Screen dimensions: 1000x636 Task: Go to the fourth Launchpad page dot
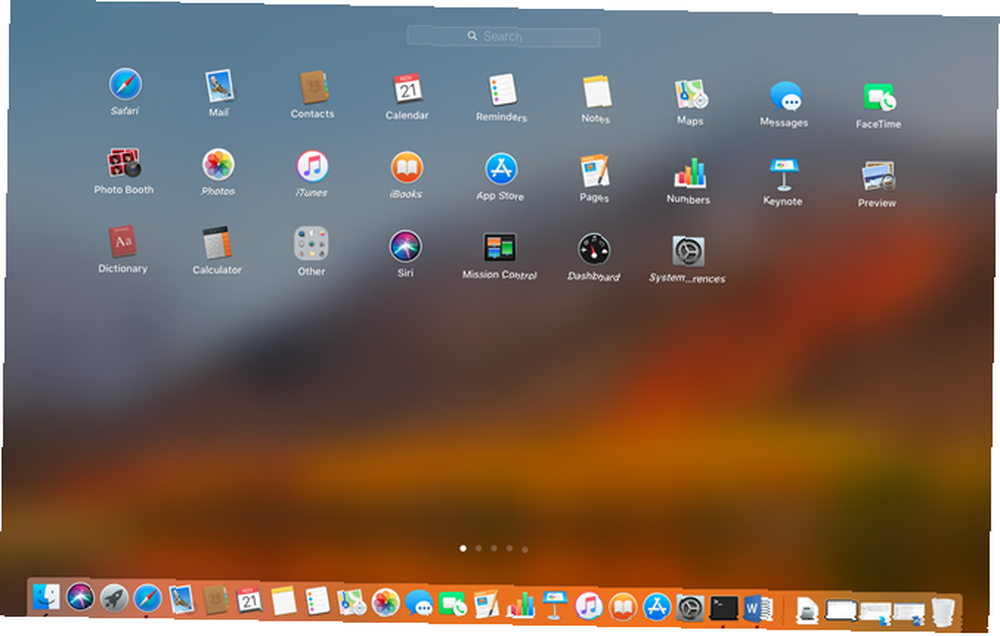509,549
